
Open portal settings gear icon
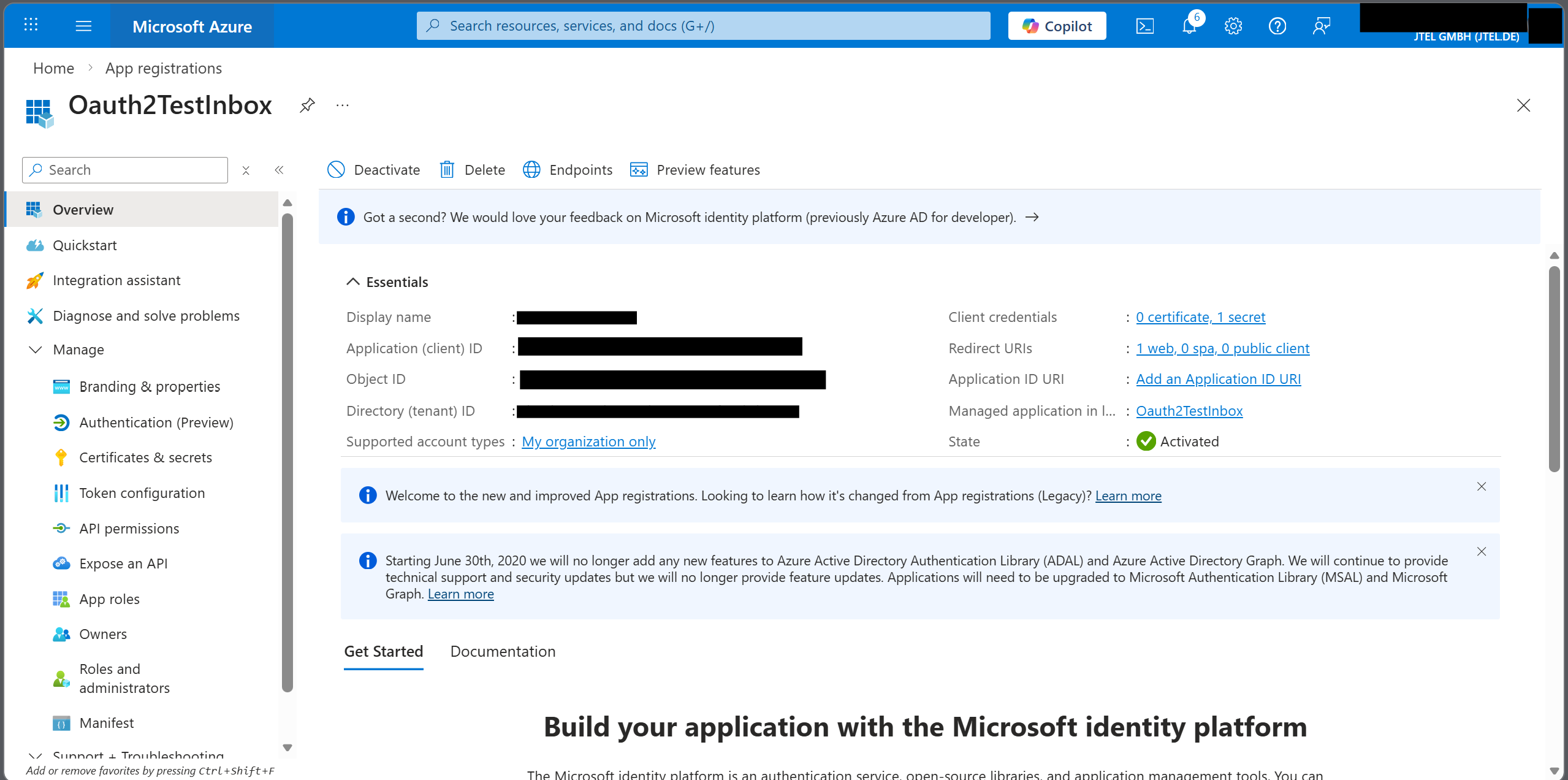[x=1233, y=26]
